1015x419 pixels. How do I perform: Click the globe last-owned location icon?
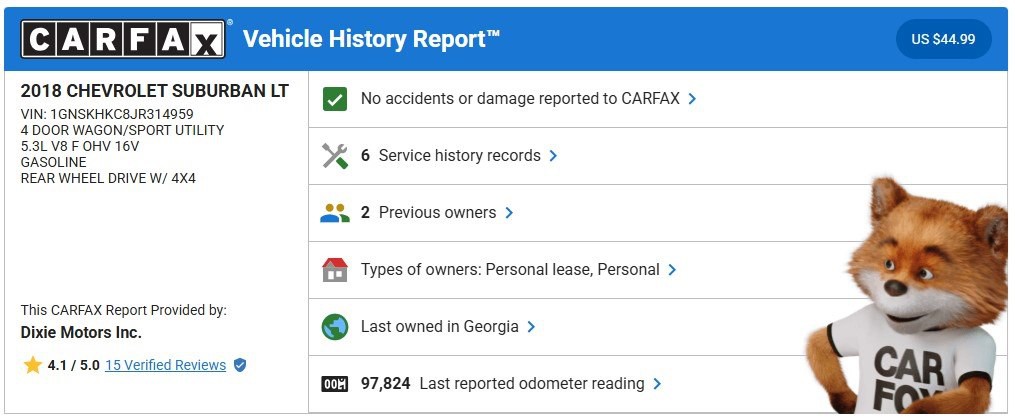tap(334, 327)
